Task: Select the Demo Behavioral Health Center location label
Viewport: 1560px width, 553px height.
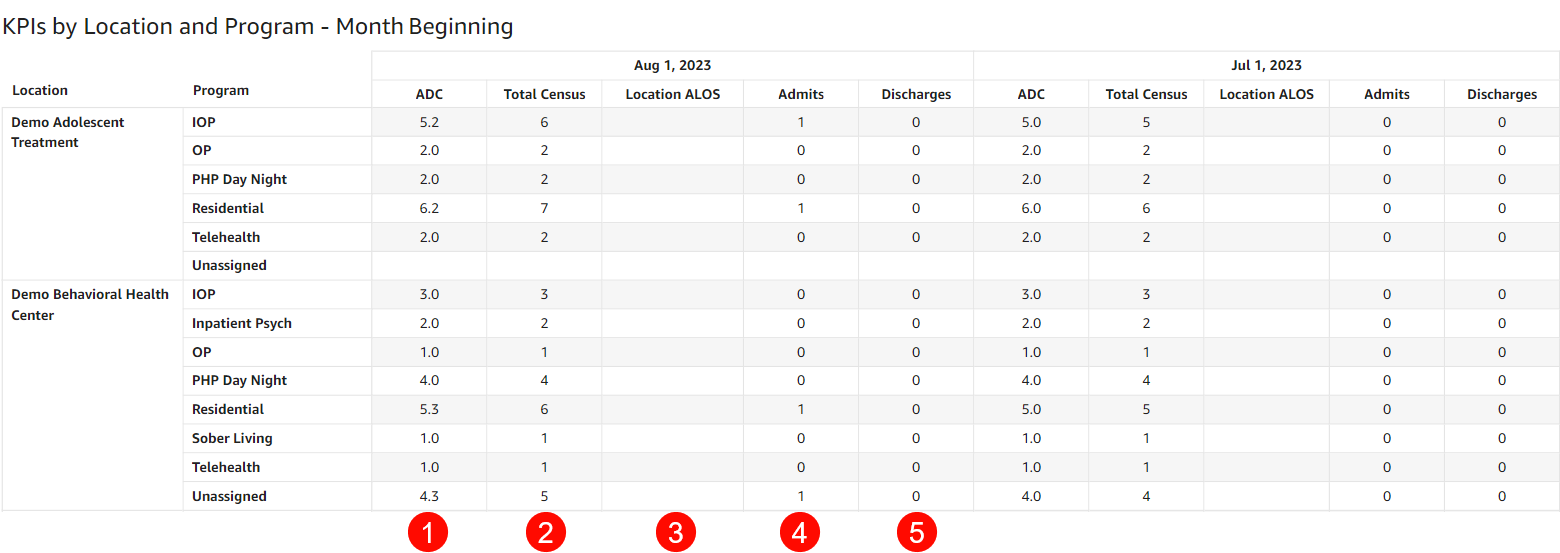Action: pyautogui.click(x=90, y=305)
